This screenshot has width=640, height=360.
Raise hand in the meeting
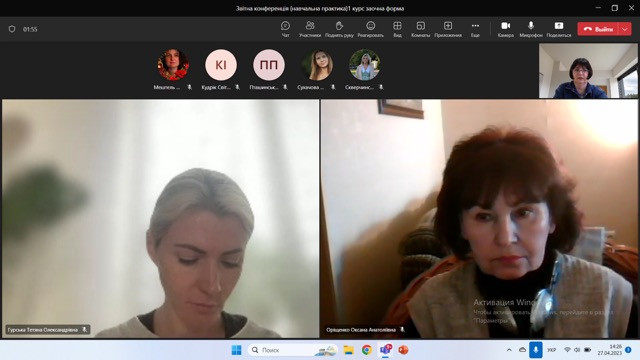[339, 29]
